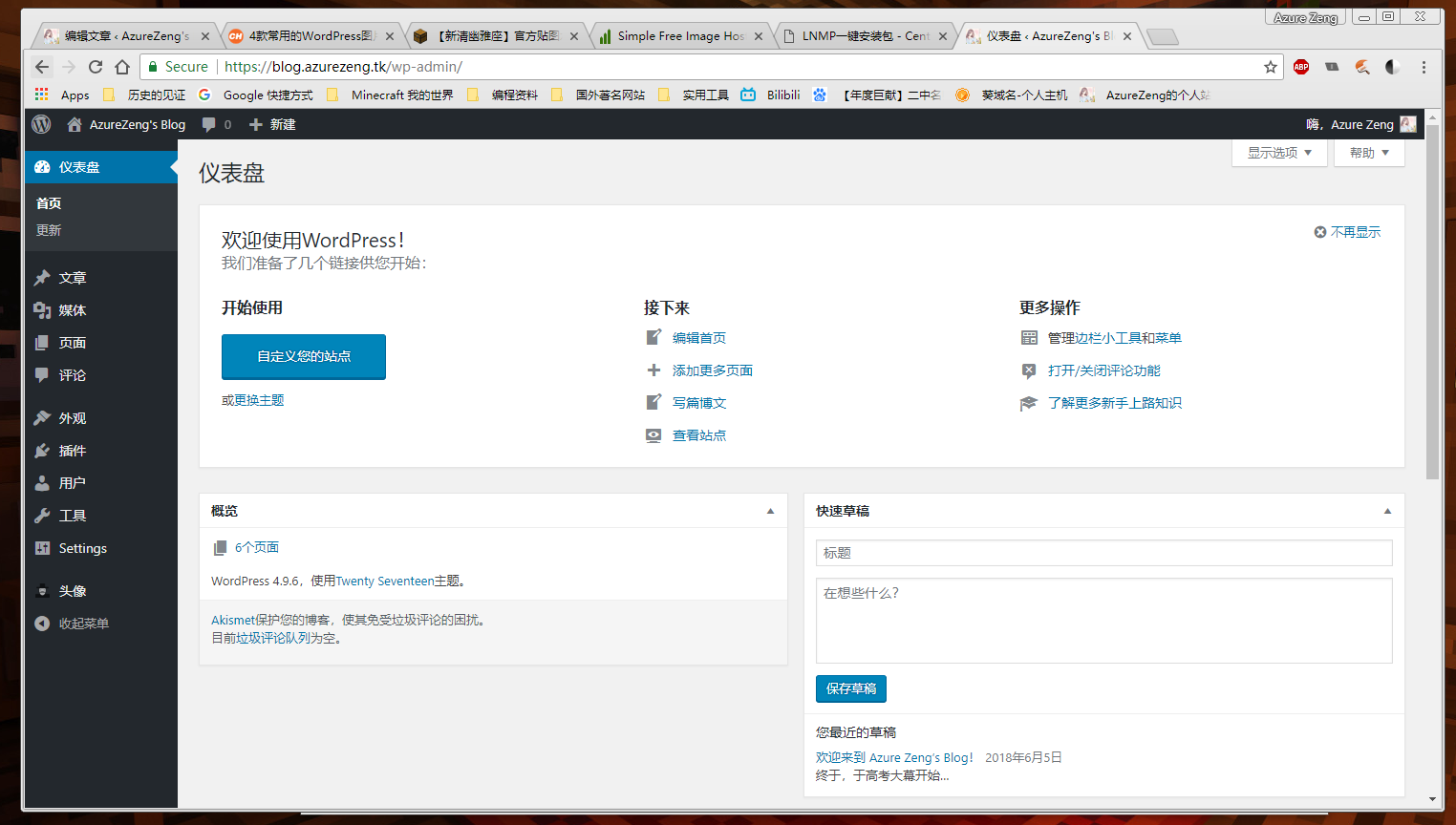Collapse sidebar with 收起菜单
This screenshot has width=1456, height=825.
tap(101, 624)
